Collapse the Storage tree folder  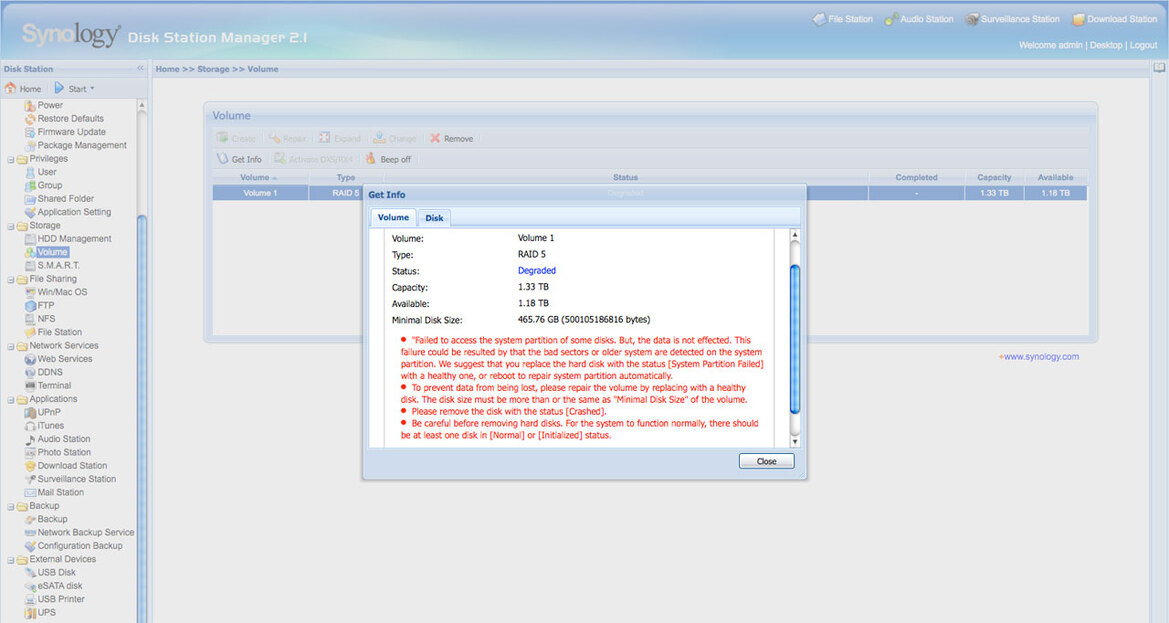[10, 227]
